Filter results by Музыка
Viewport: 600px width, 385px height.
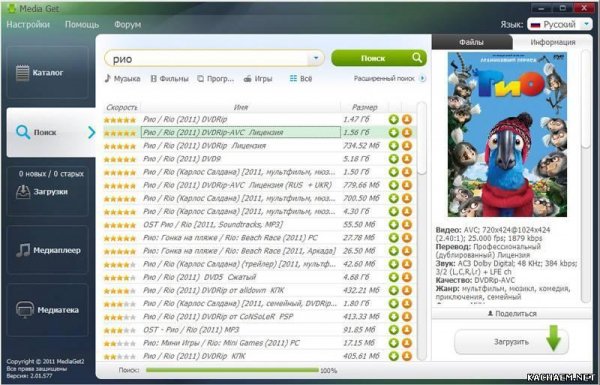[x=123, y=79]
